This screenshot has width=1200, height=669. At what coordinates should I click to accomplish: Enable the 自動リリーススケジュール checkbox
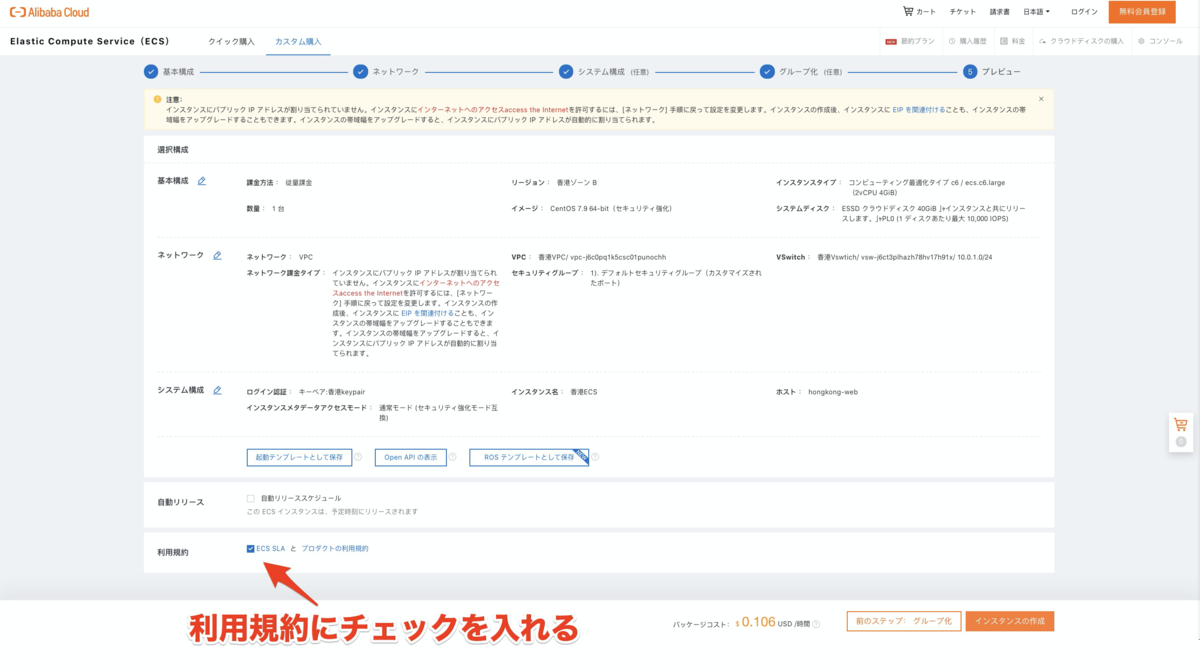[x=251, y=498]
